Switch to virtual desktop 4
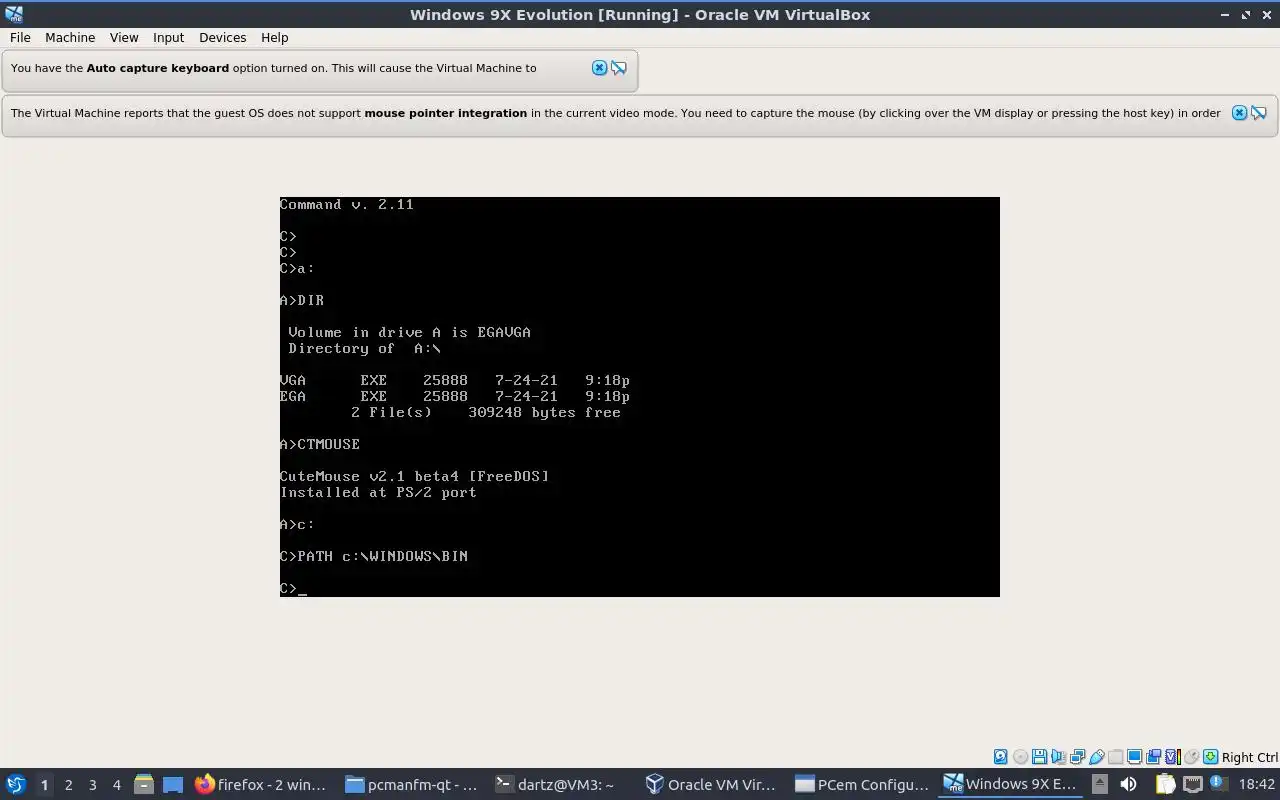 (x=116, y=785)
